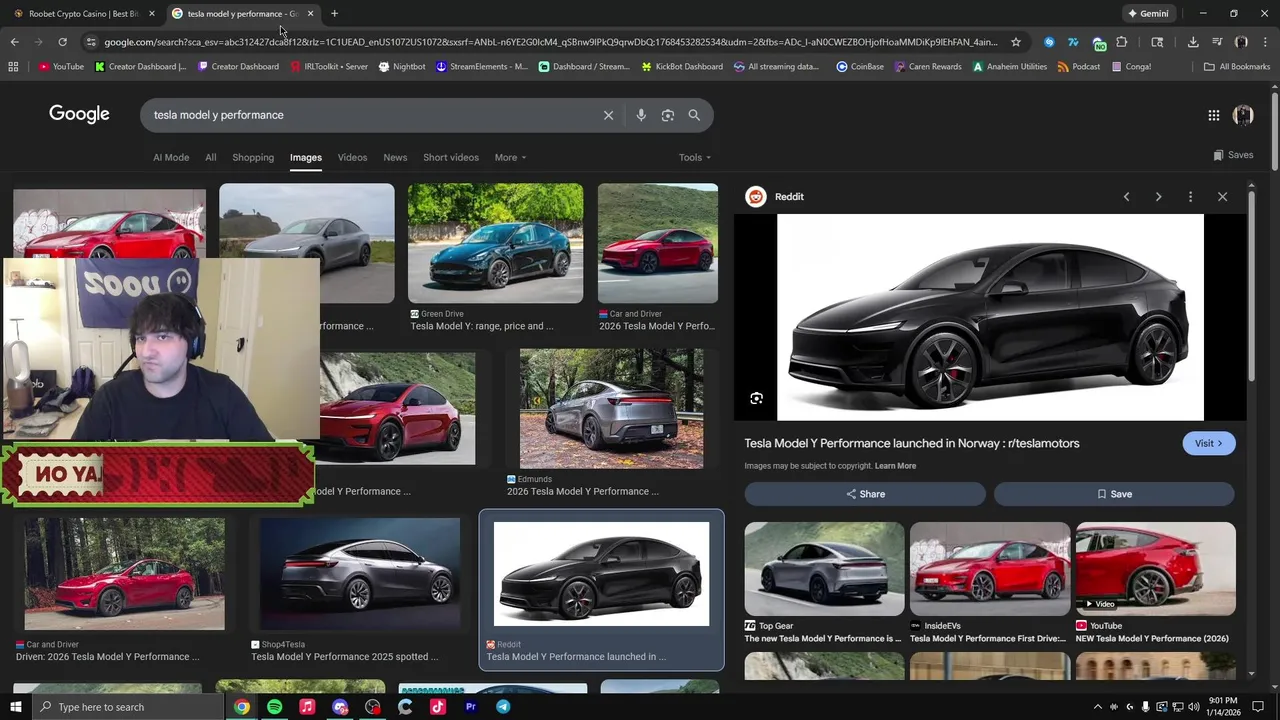Screen dimensions: 1280x720
Task: Open preview panel three-dot options
Action: coord(1190,197)
